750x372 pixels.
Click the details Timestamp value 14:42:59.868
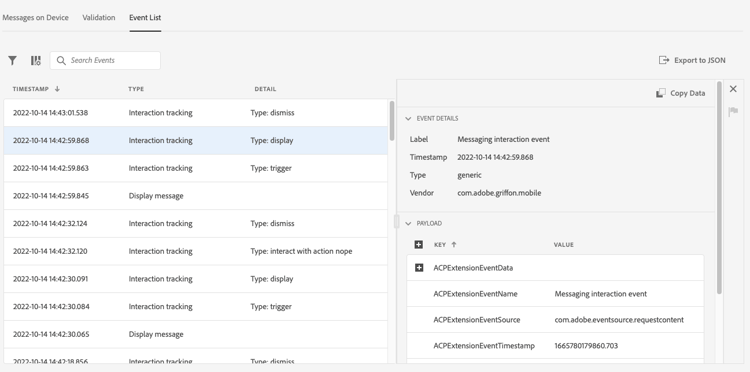point(495,157)
